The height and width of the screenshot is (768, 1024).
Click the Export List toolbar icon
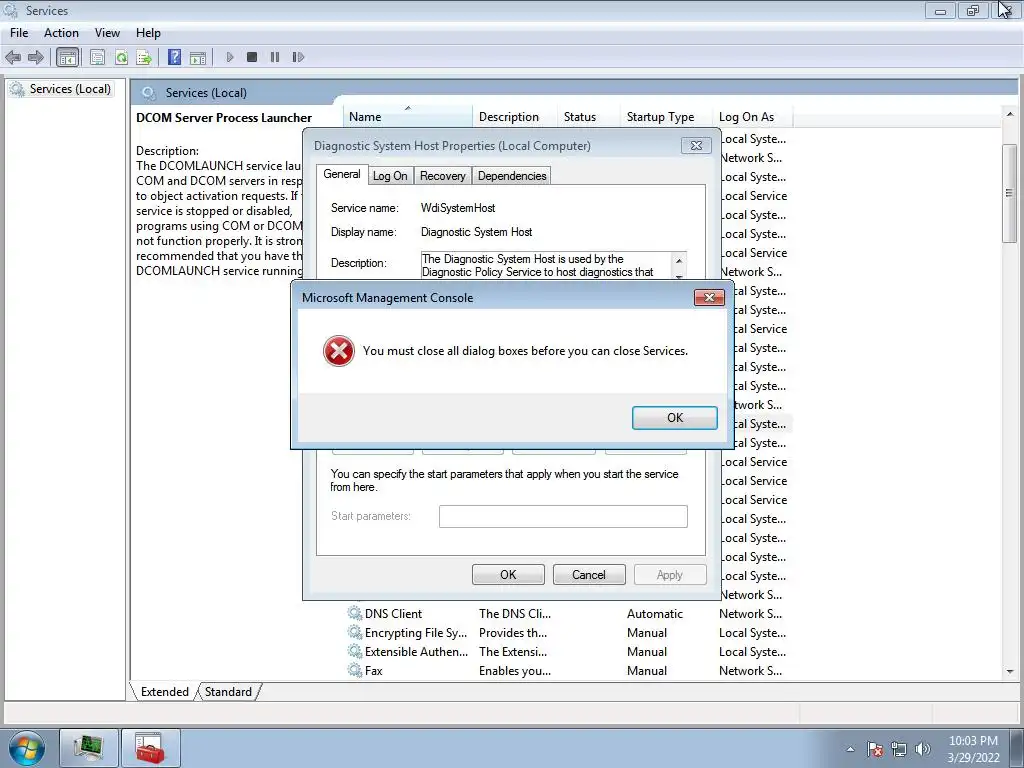(x=144, y=57)
